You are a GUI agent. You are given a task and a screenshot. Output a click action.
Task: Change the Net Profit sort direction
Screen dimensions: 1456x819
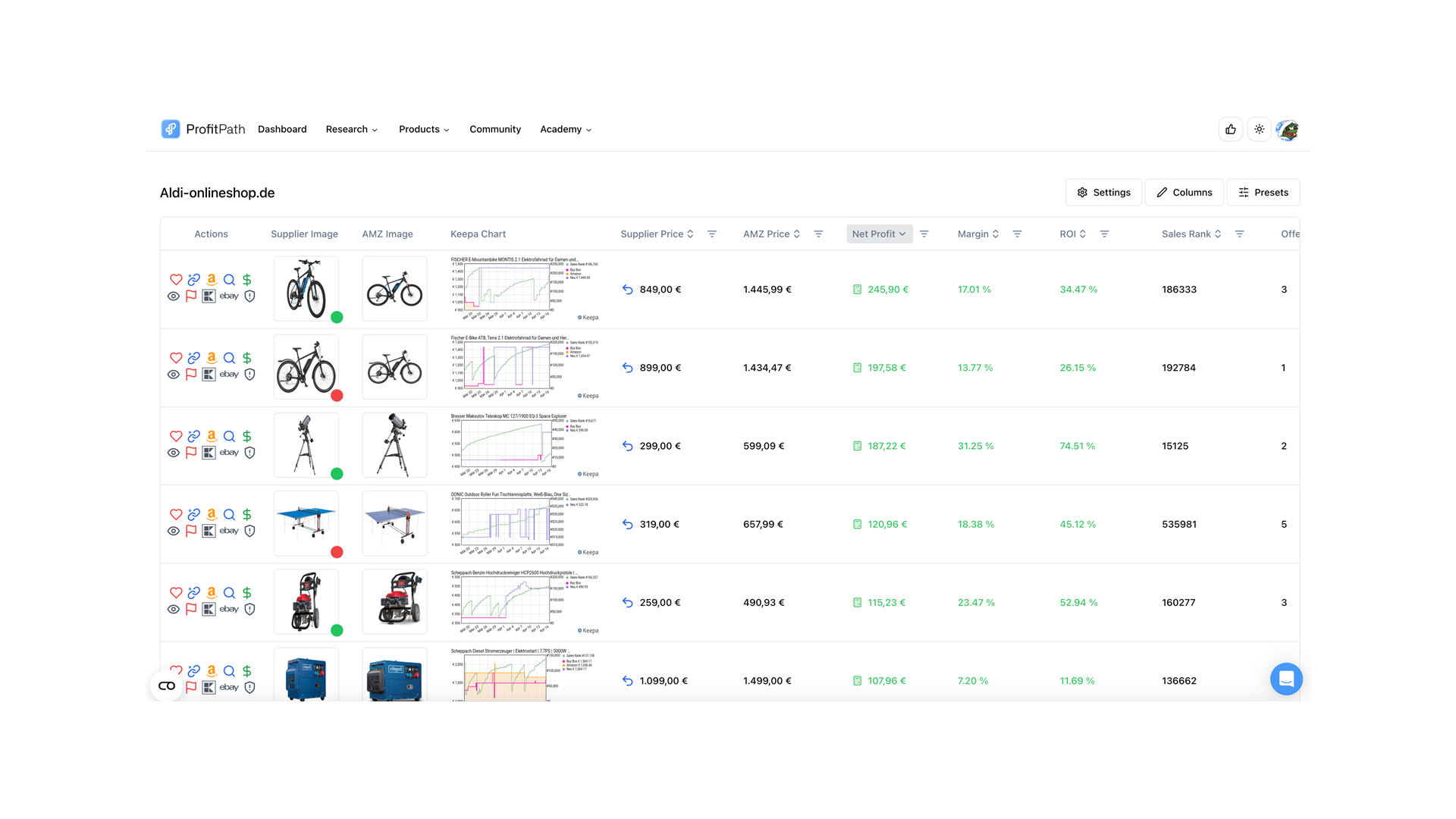[879, 234]
